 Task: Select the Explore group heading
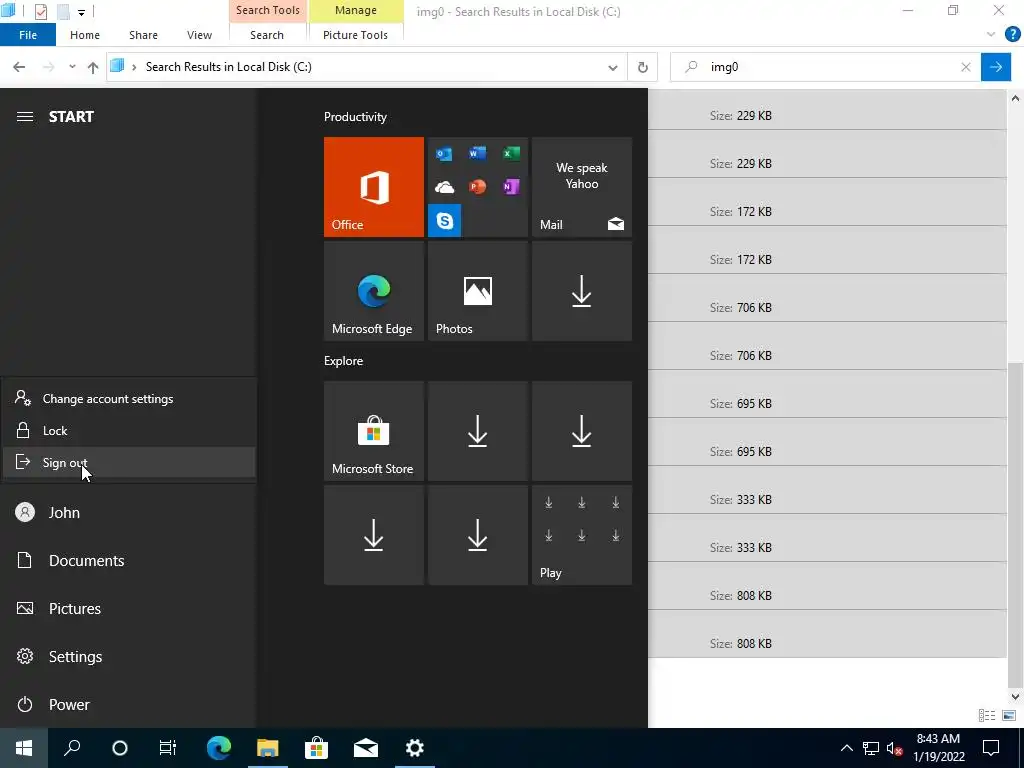[x=344, y=360]
